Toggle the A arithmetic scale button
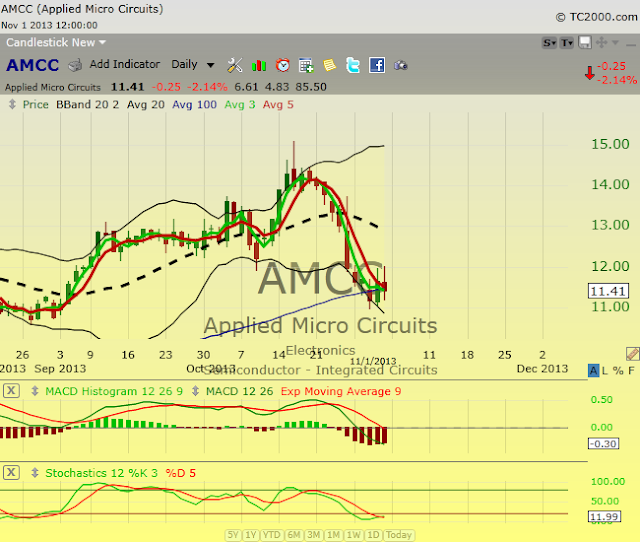Image resolution: width=640 pixels, height=542 pixels. 593,371
